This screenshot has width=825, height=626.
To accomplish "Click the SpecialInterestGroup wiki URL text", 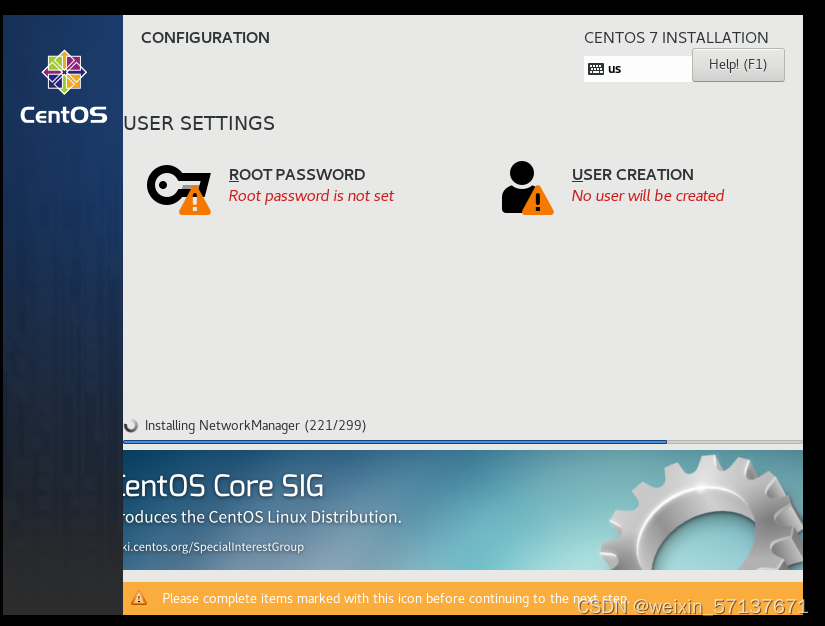I will coord(214,547).
